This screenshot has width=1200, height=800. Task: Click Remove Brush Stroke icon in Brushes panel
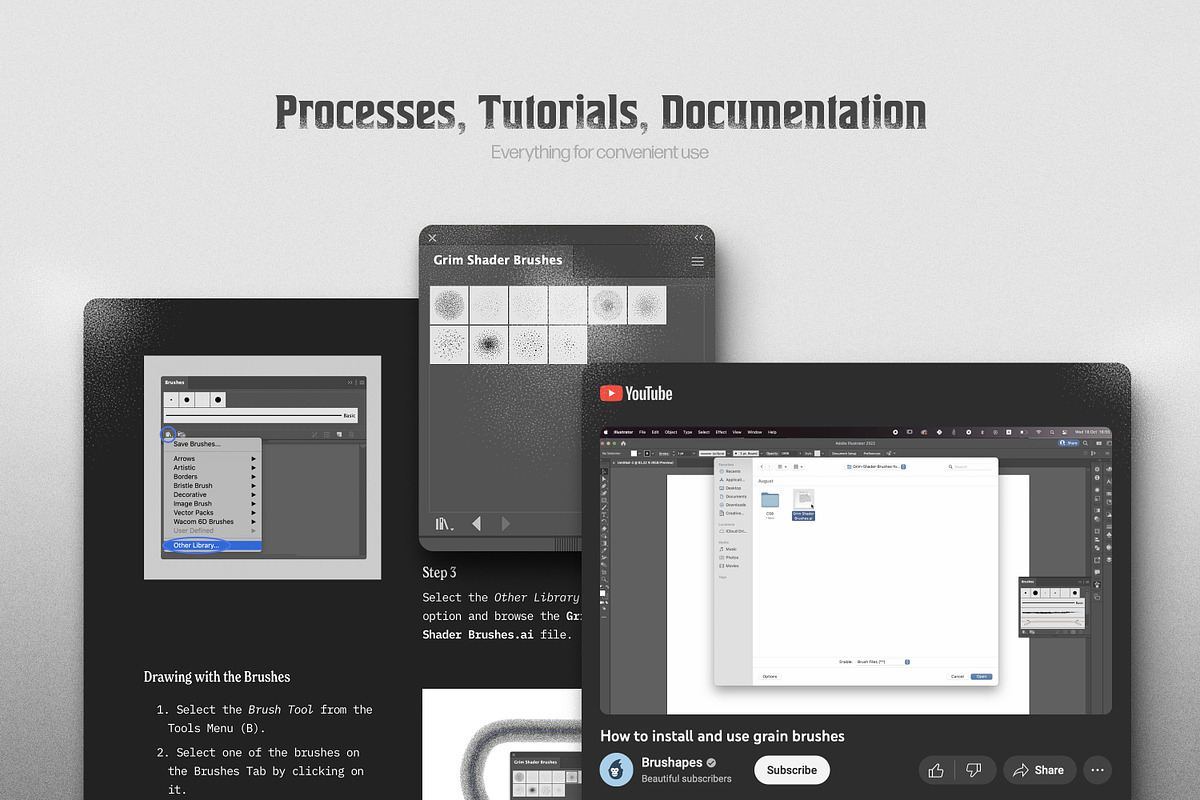coord(314,434)
